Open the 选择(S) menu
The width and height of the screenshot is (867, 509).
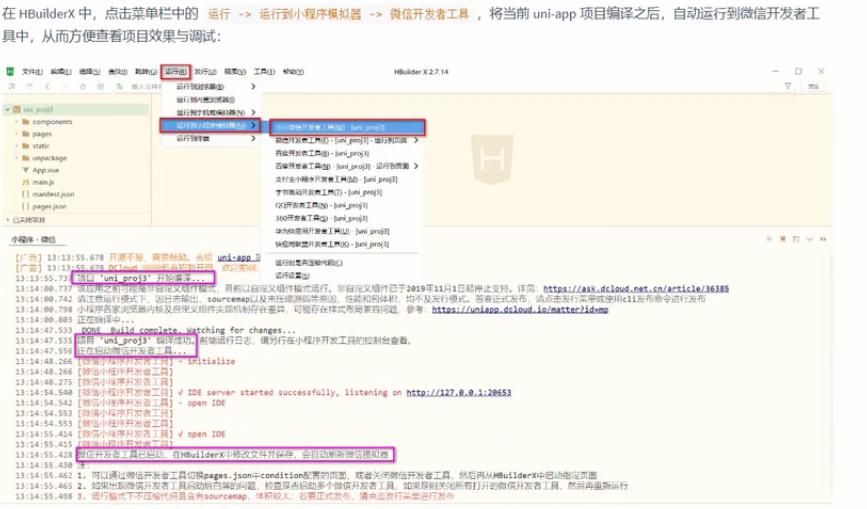point(90,72)
